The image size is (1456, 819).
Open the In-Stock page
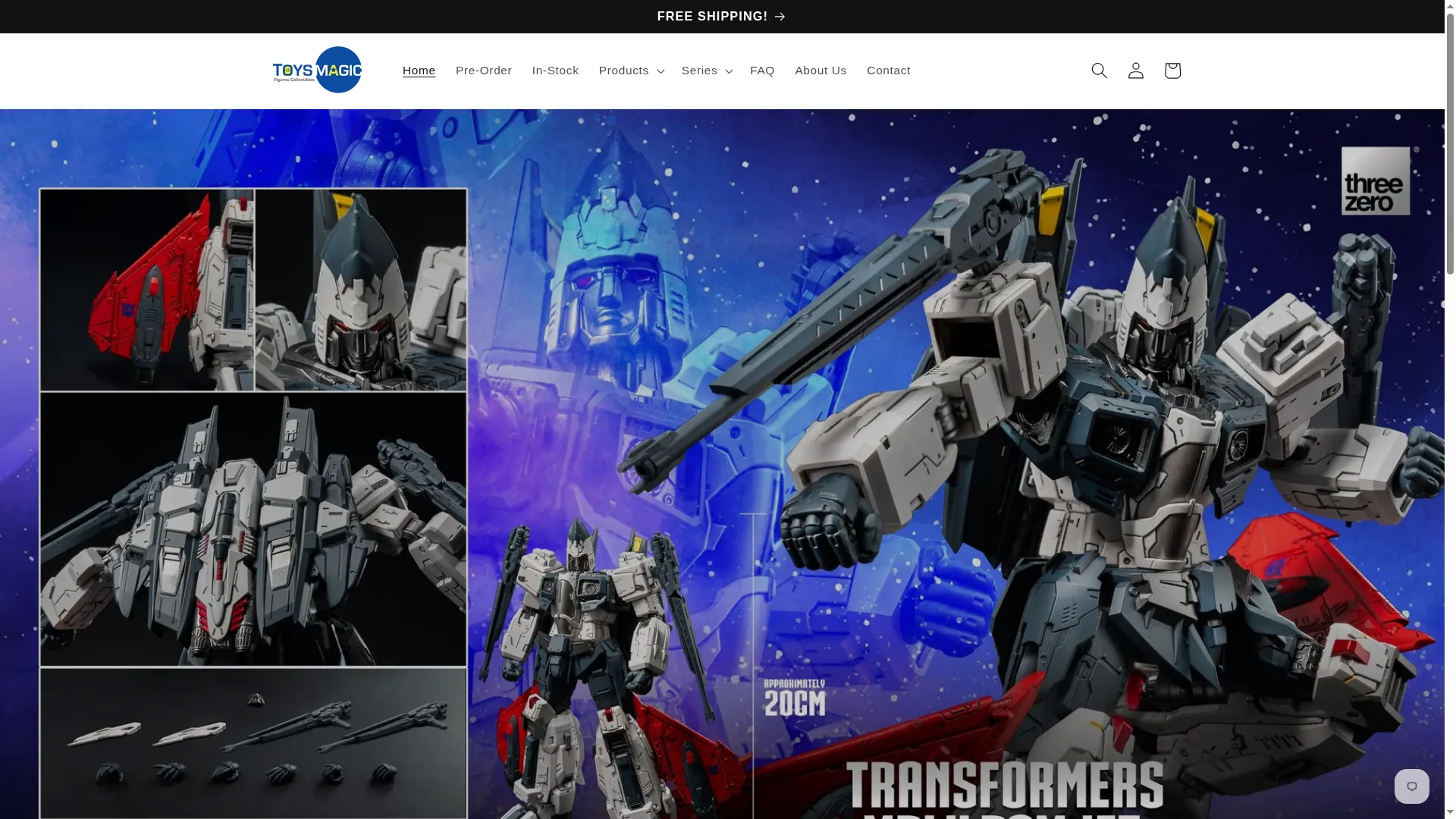click(555, 71)
